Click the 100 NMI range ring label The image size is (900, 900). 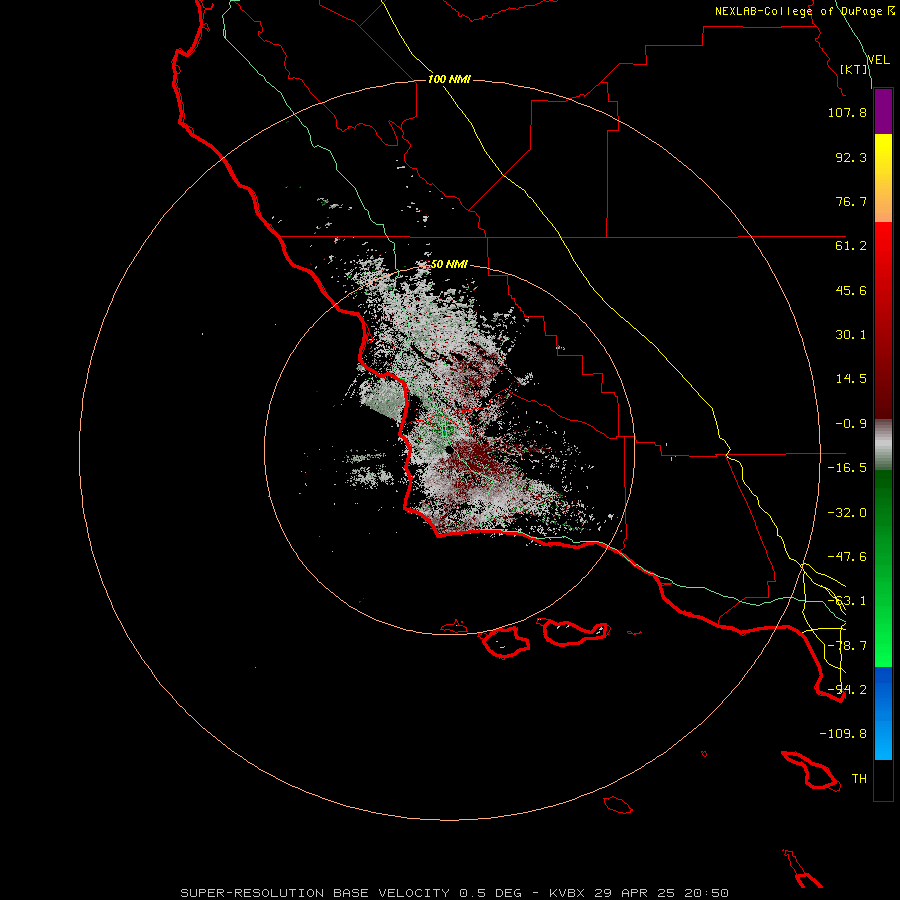(x=449, y=79)
